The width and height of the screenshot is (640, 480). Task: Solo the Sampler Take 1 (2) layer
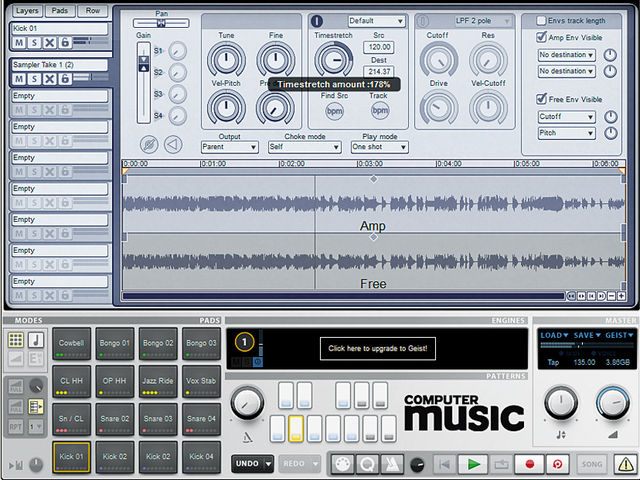[x=34, y=78]
